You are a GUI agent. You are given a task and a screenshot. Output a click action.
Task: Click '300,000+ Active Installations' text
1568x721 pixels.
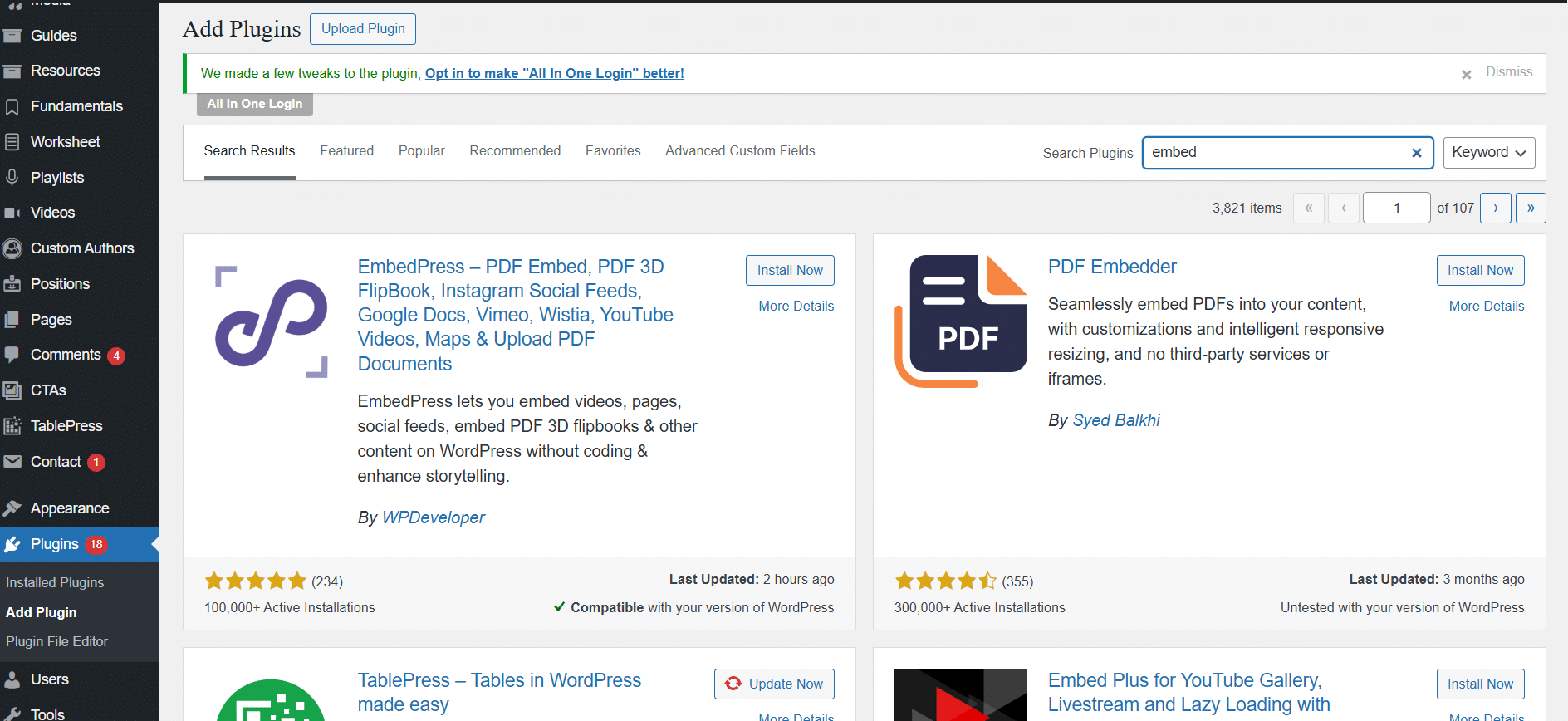980,608
